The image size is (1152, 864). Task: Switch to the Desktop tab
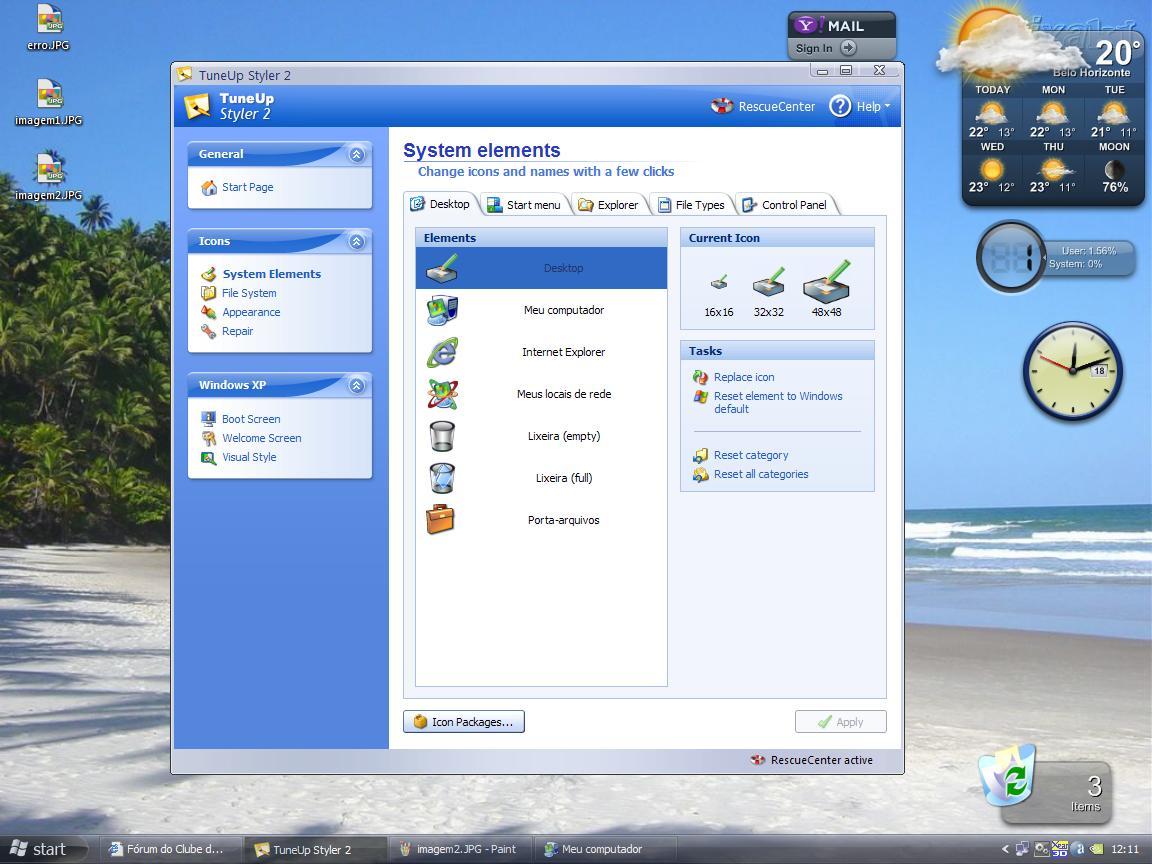pos(441,204)
